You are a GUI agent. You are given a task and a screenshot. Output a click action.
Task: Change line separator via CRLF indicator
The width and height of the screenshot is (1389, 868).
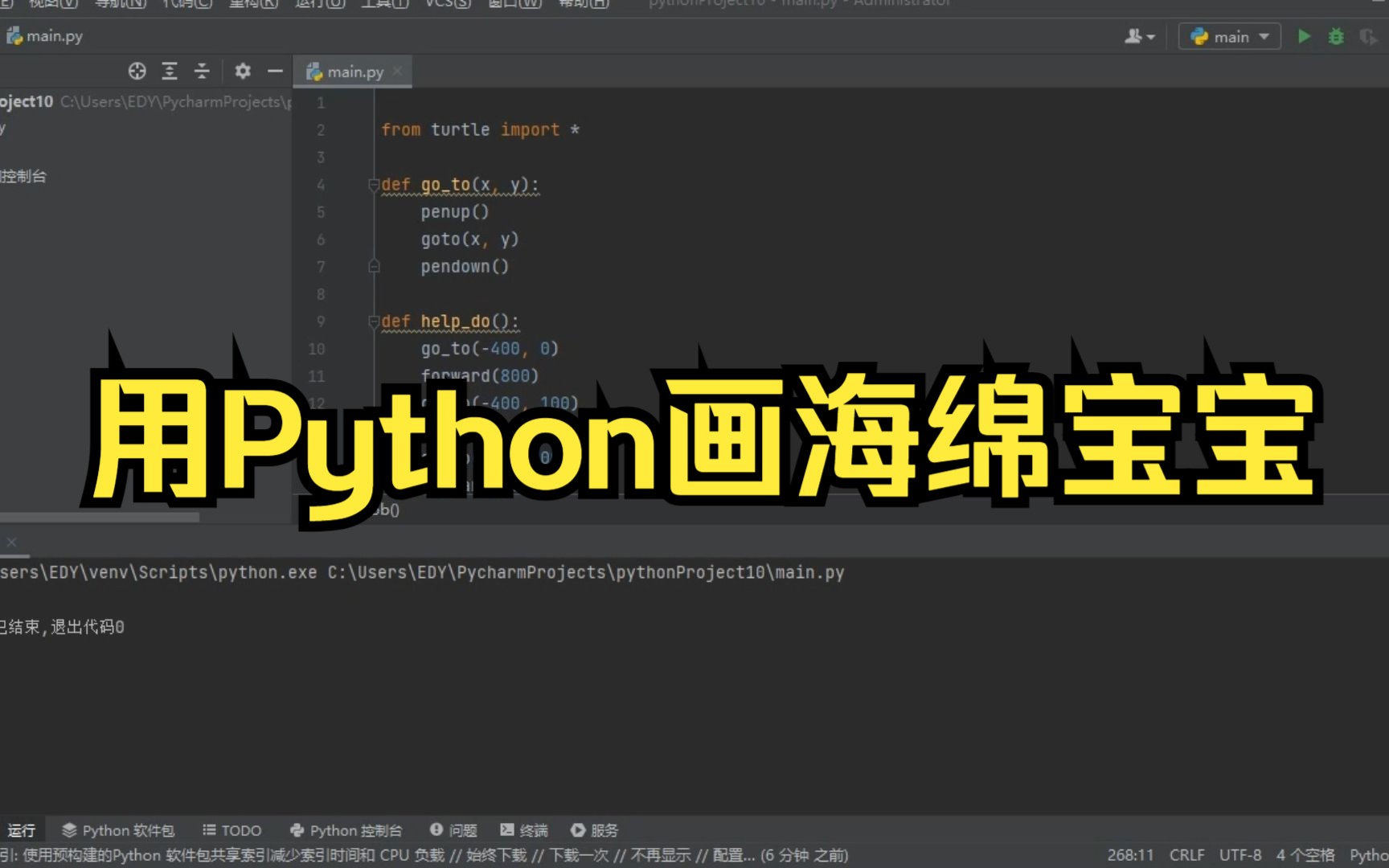(1186, 855)
